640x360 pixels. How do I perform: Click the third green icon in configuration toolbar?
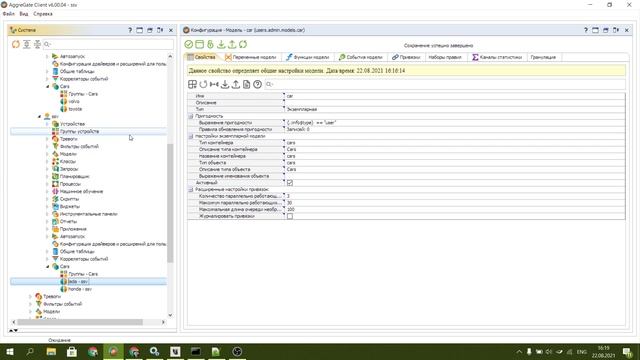(210, 44)
